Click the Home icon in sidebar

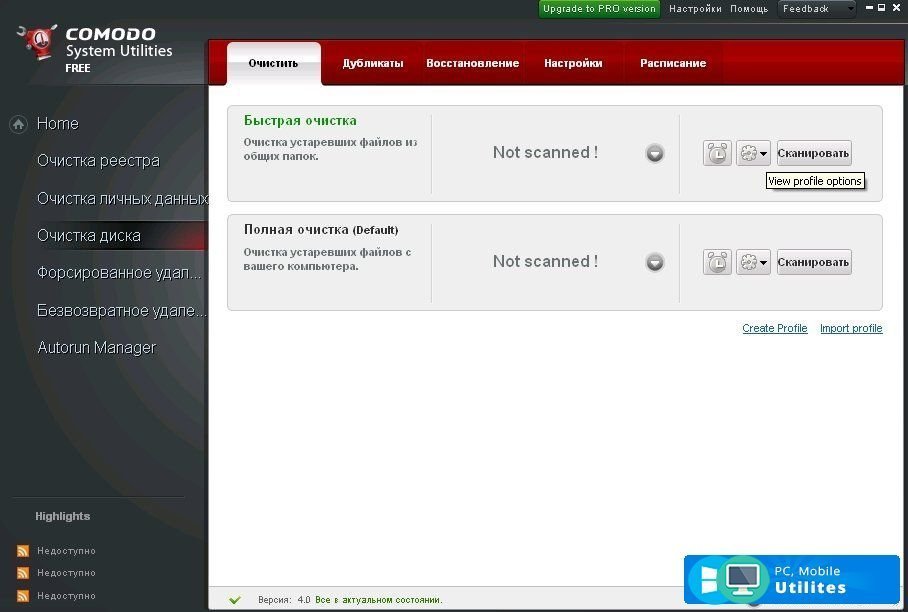(19, 124)
